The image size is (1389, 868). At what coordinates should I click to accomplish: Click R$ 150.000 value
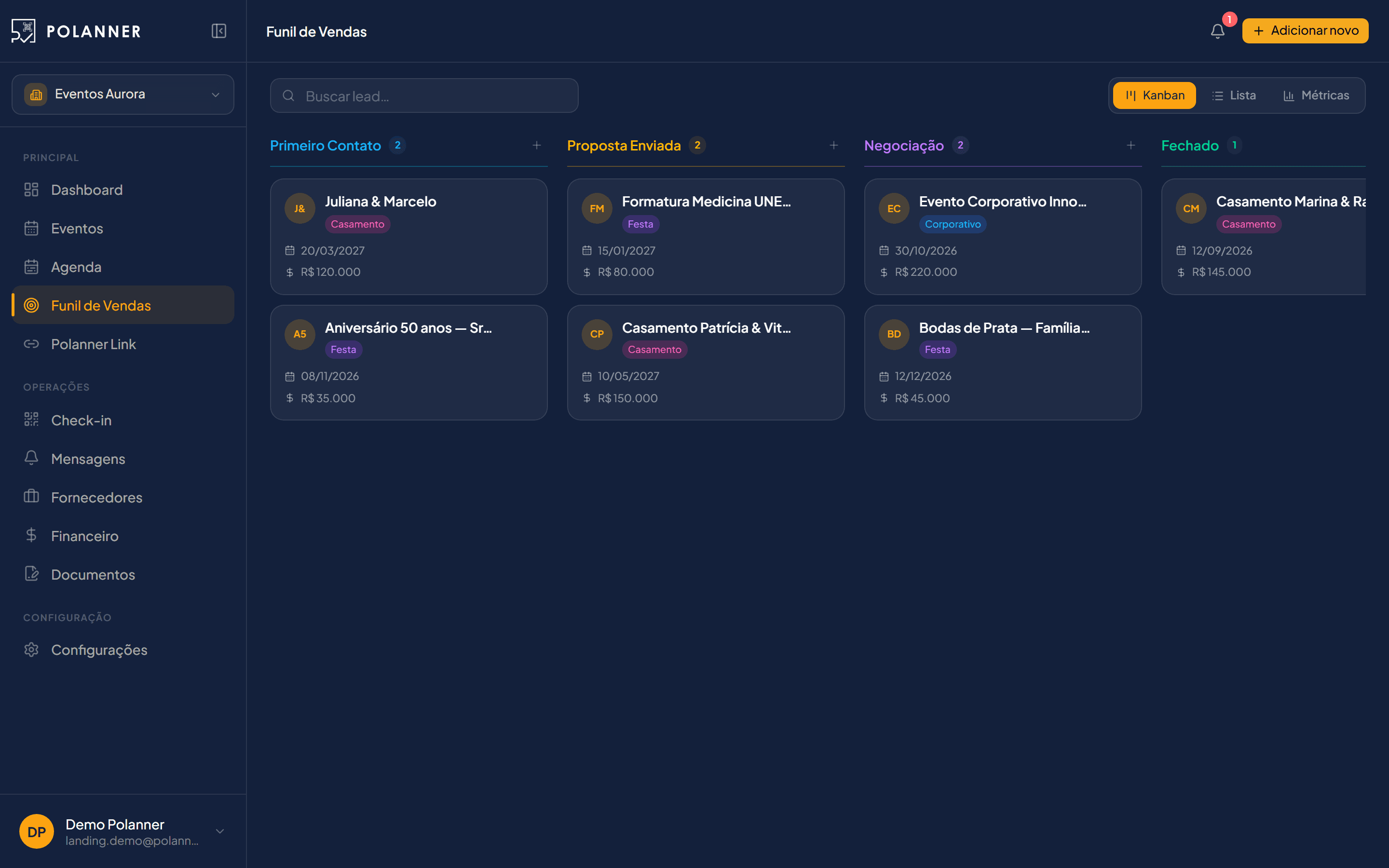(x=628, y=398)
